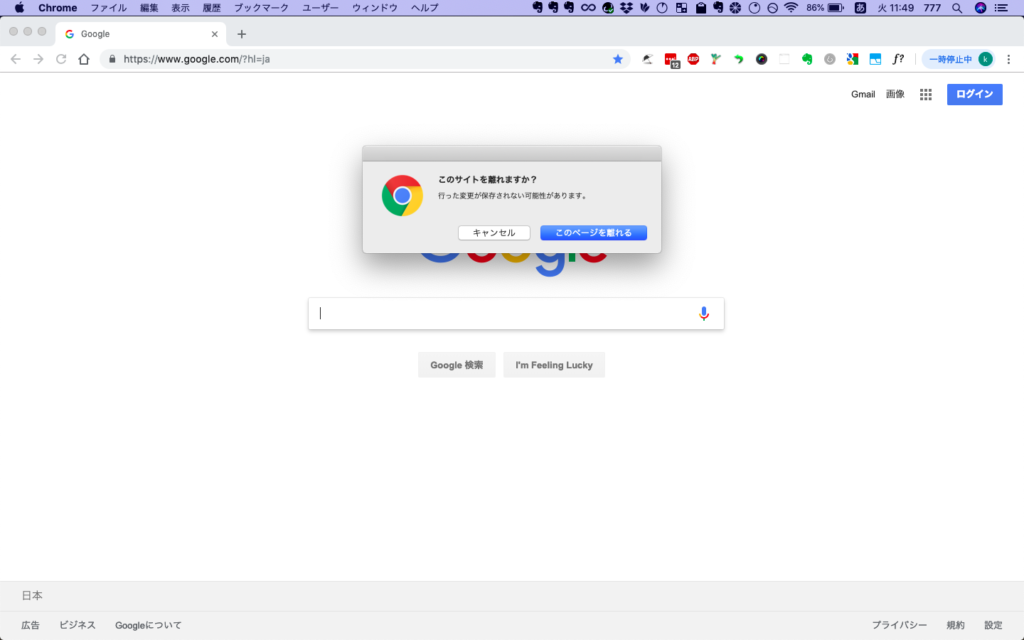
Task: Click the blue ログイン button
Action: 974,94
